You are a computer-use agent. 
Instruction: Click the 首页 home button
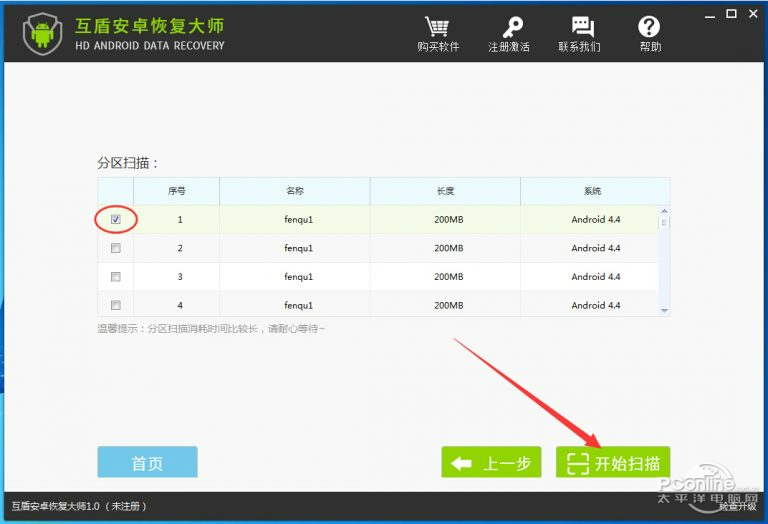click(147, 462)
